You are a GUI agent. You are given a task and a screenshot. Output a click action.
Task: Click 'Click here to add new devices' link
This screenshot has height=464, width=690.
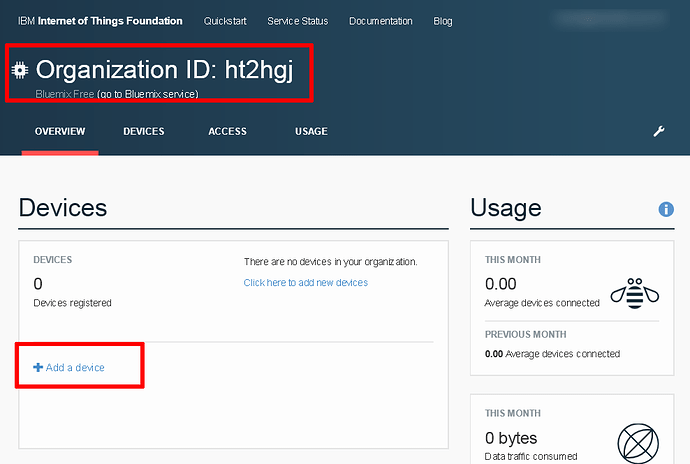[306, 283]
